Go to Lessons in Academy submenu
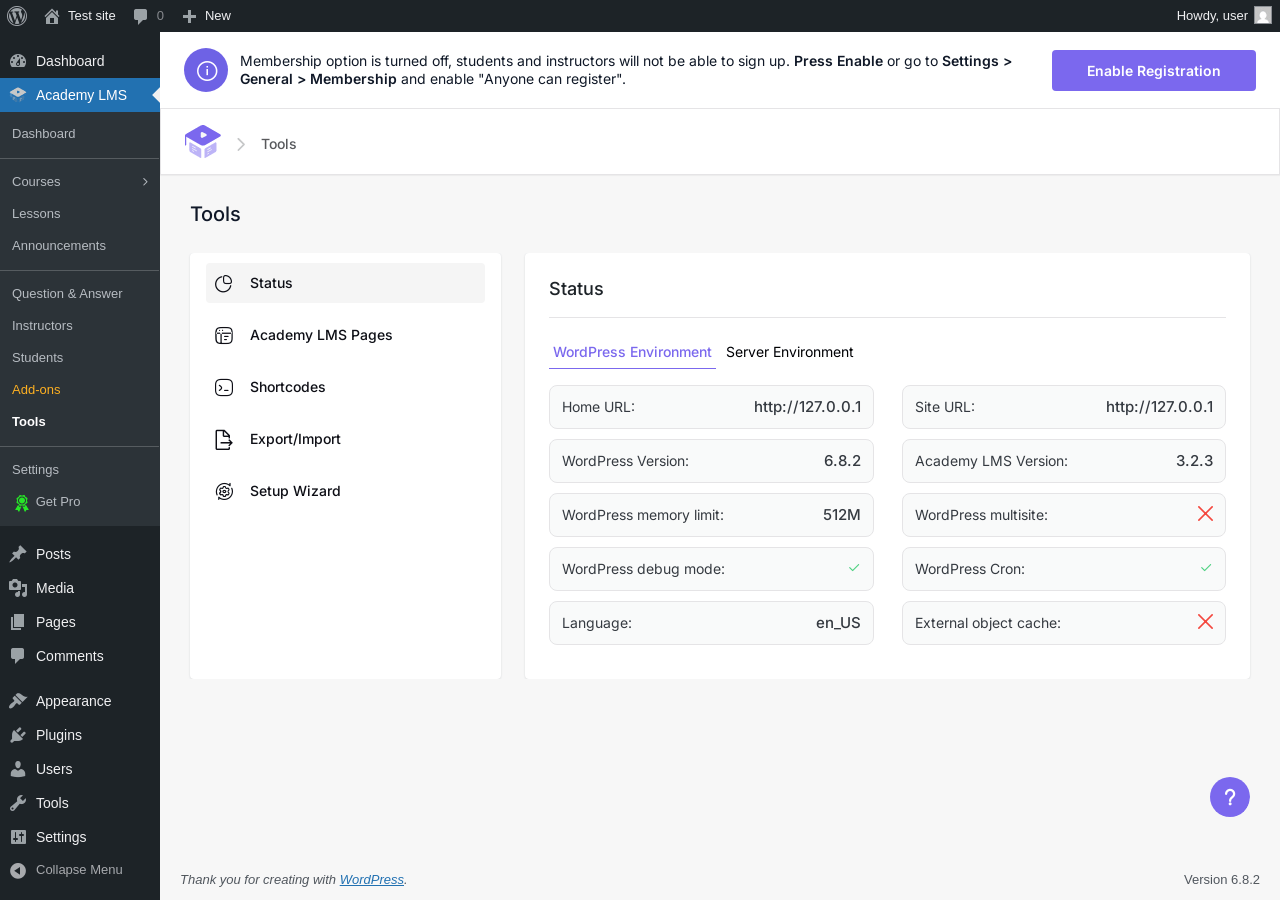Image resolution: width=1280 pixels, height=900 pixels. point(36,214)
